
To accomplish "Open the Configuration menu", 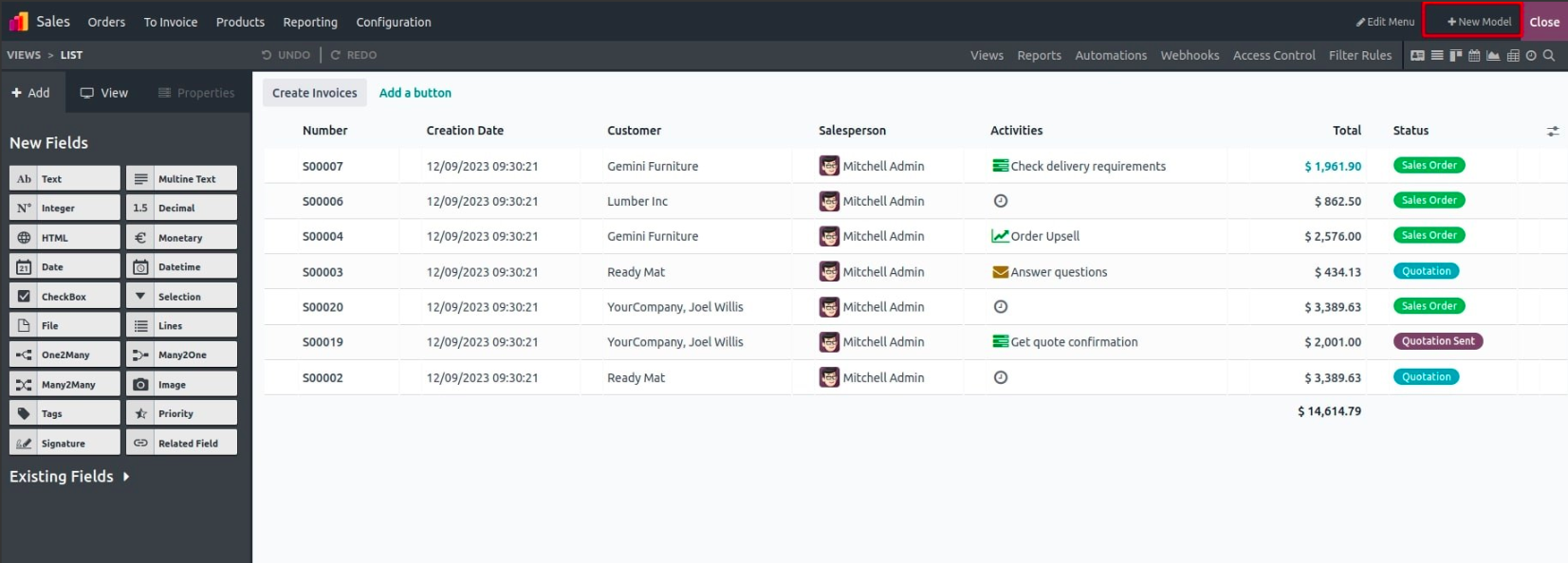I will coord(394,22).
